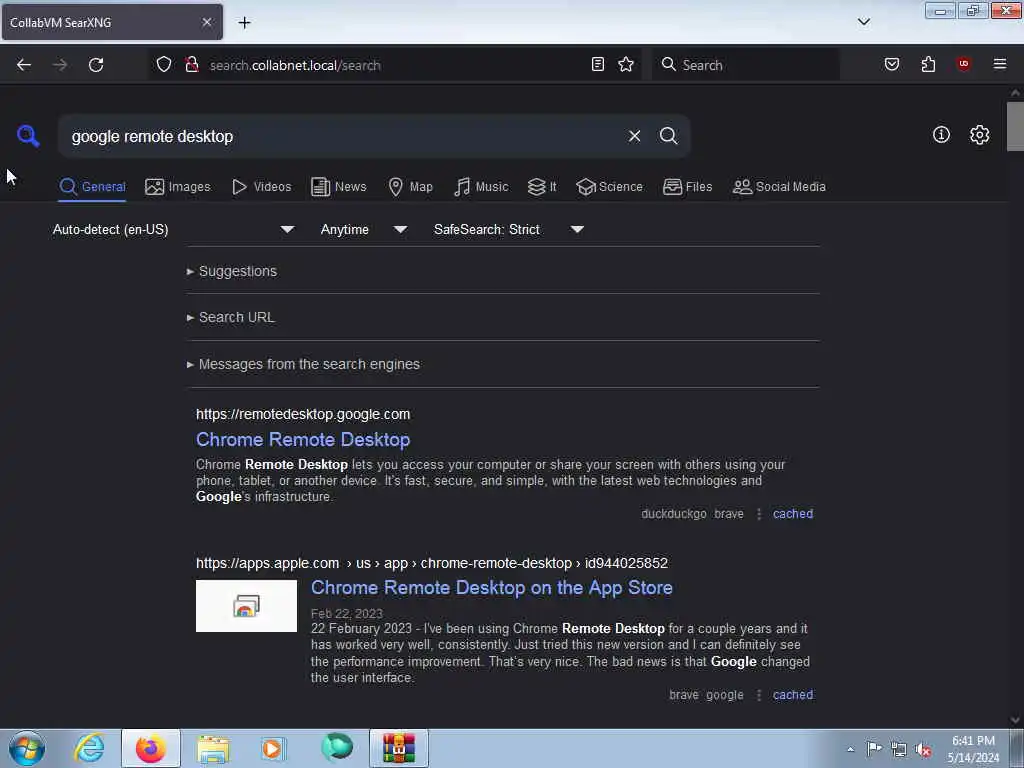The width and height of the screenshot is (1024, 768).
Task: Switch to the News tab
Action: [x=339, y=187]
